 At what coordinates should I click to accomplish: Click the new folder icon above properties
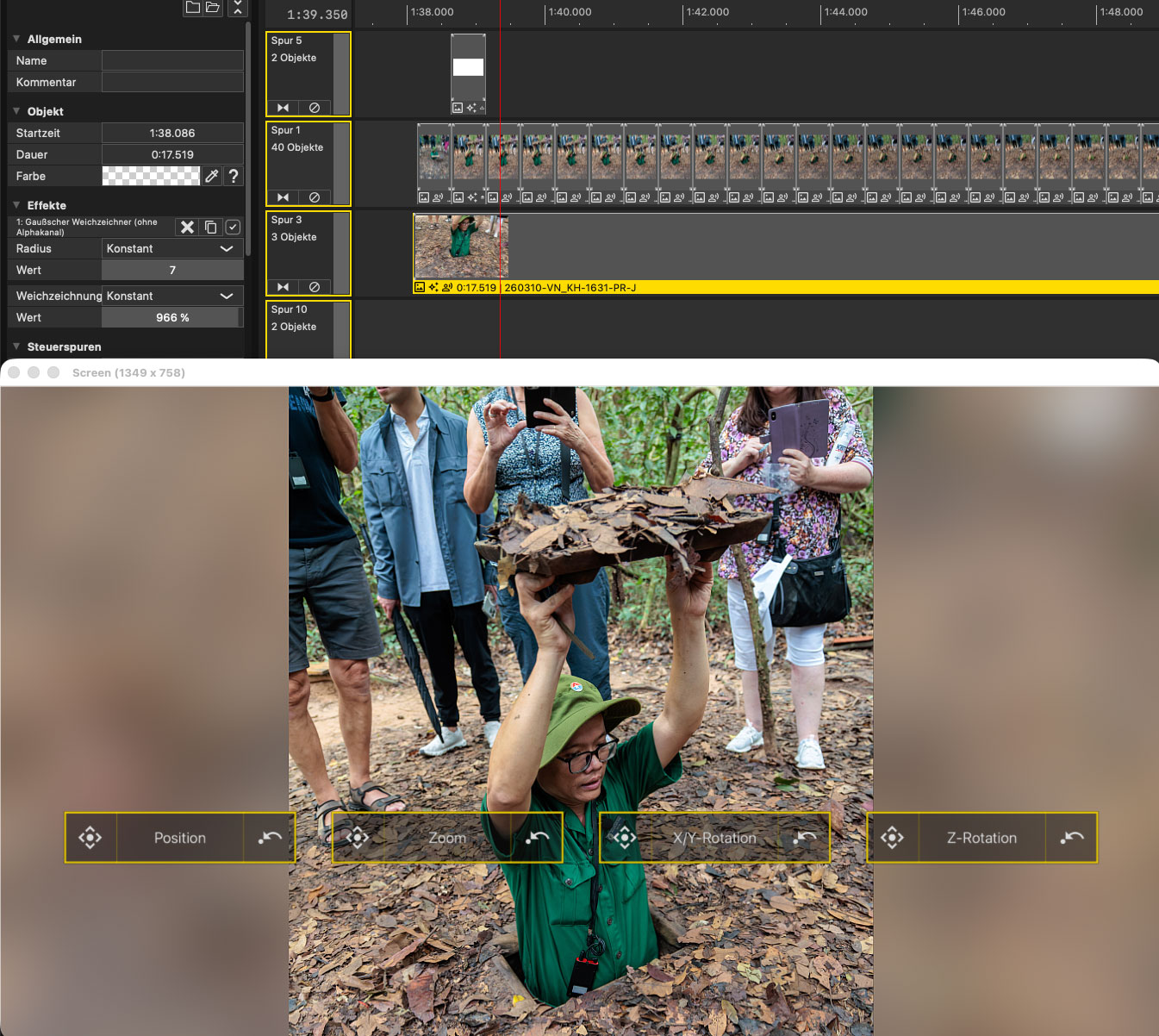click(x=193, y=7)
